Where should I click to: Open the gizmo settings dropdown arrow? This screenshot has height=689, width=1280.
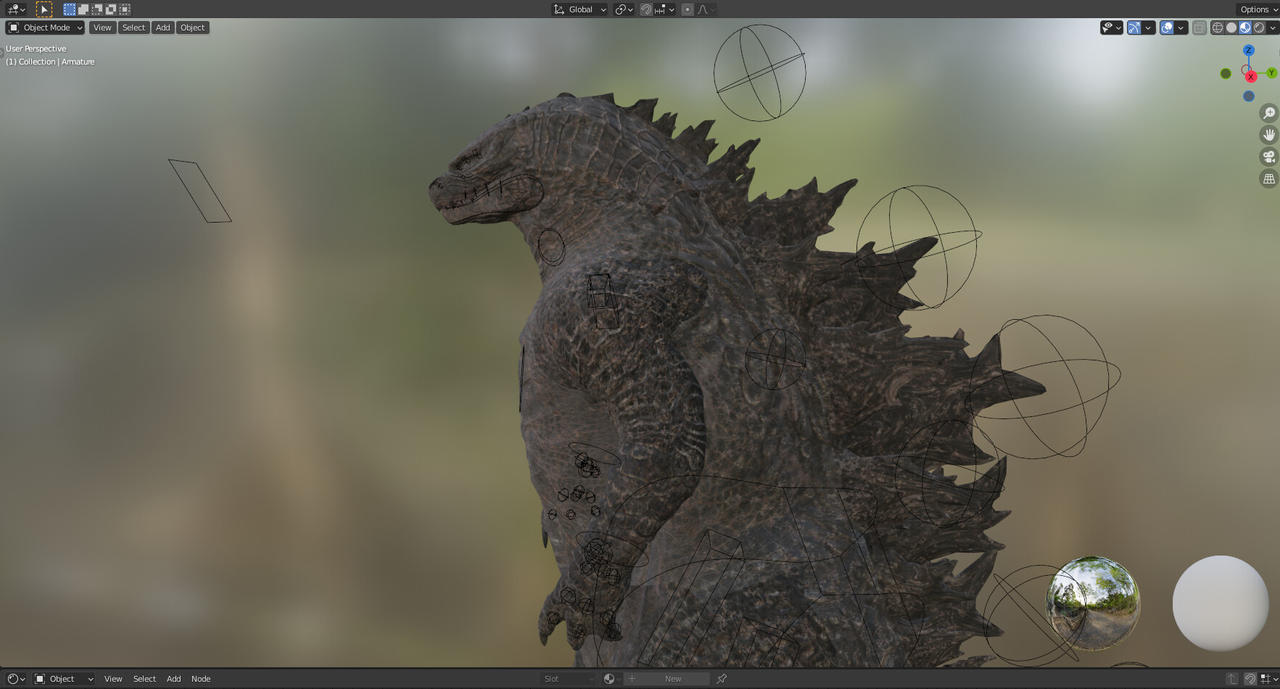tap(1149, 27)
